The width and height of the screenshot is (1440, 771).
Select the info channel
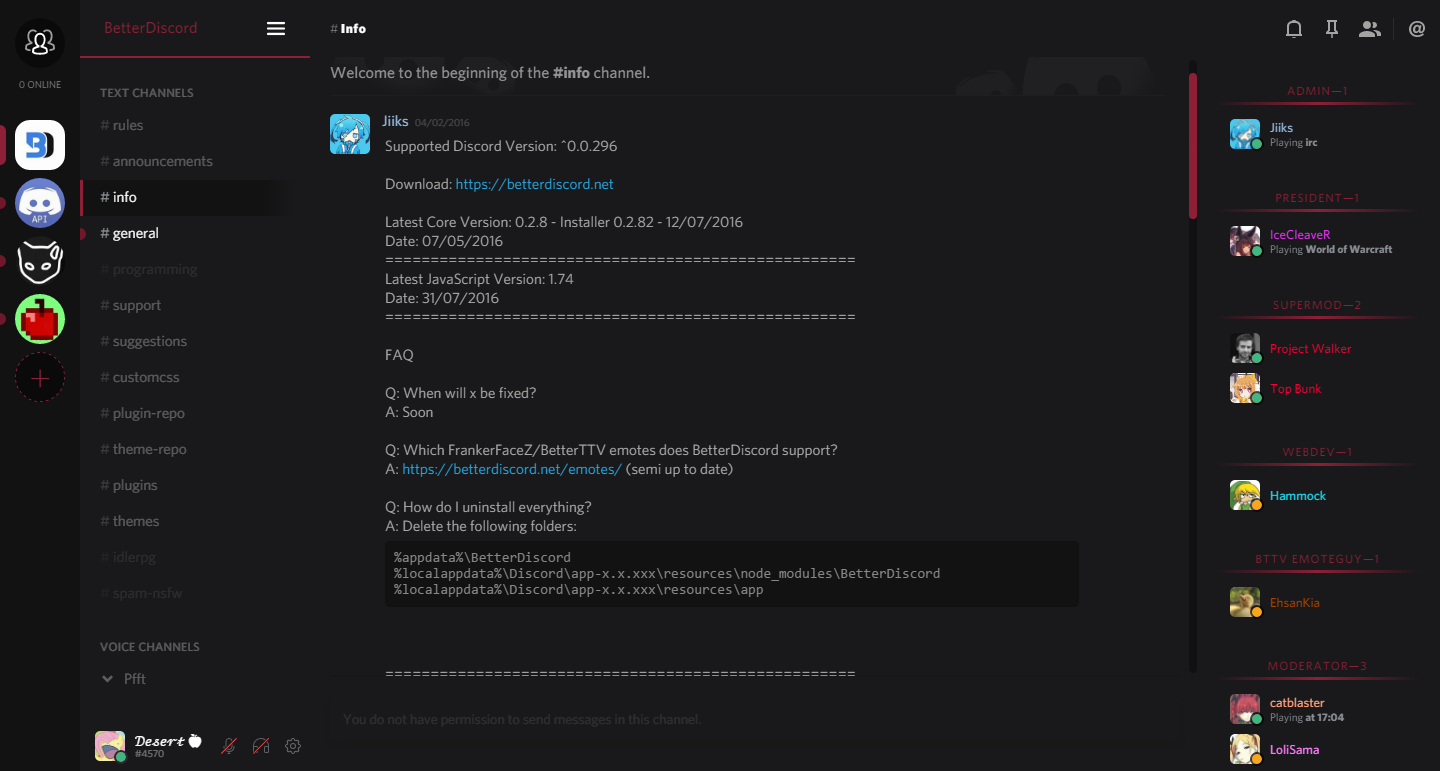click(195, 197)
